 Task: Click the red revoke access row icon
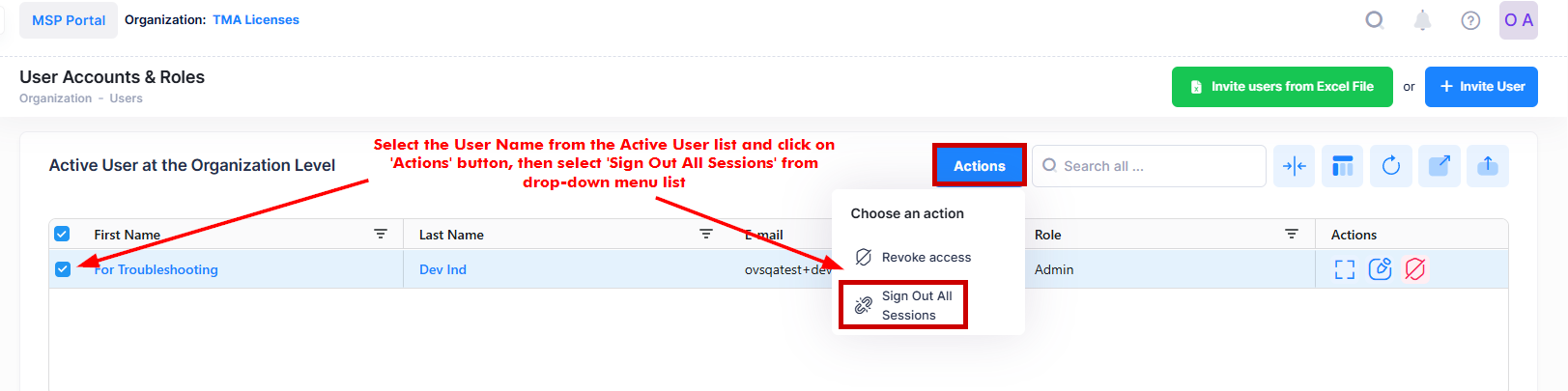(x=1415, y=269)
